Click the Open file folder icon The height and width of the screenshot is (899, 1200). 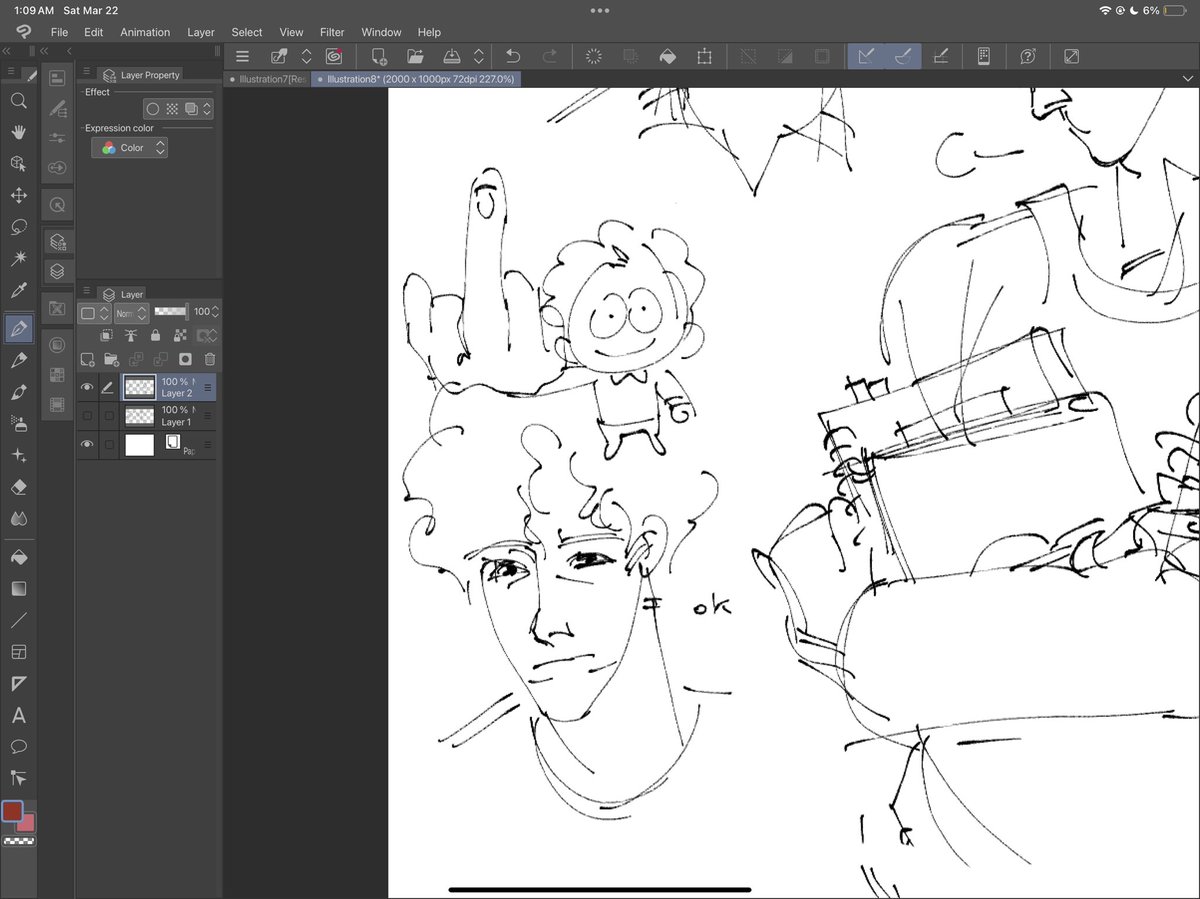pyautogui.click(x=416, y=57)
